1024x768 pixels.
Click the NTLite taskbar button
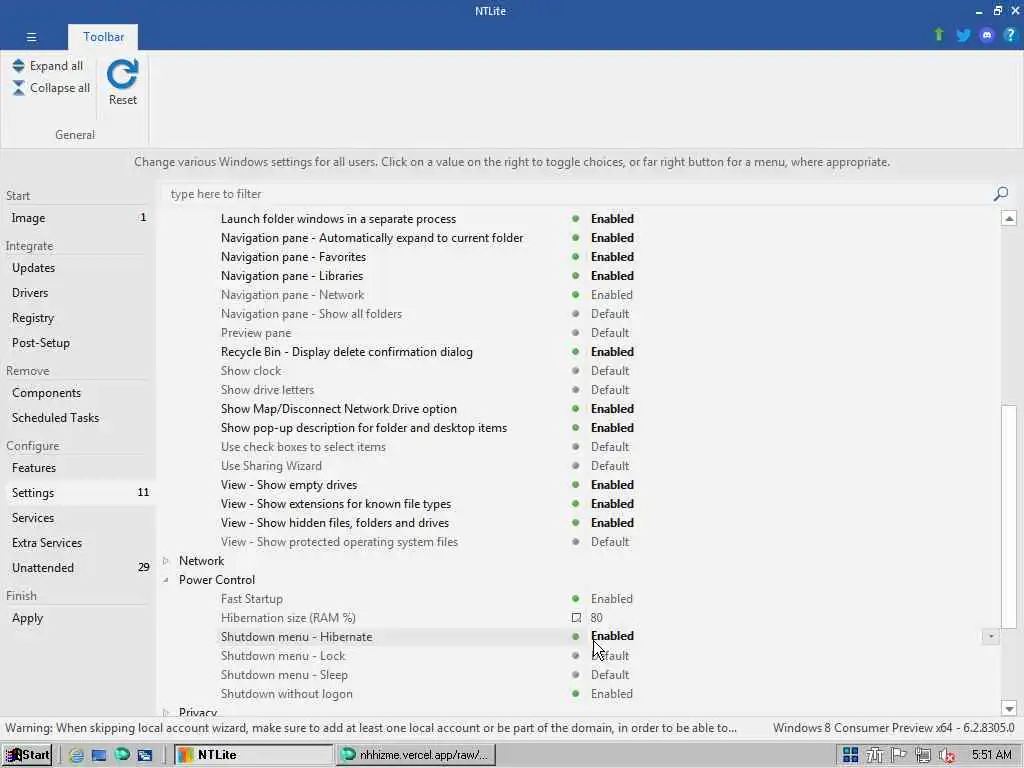pyautogui.click(x=253, y=755)
